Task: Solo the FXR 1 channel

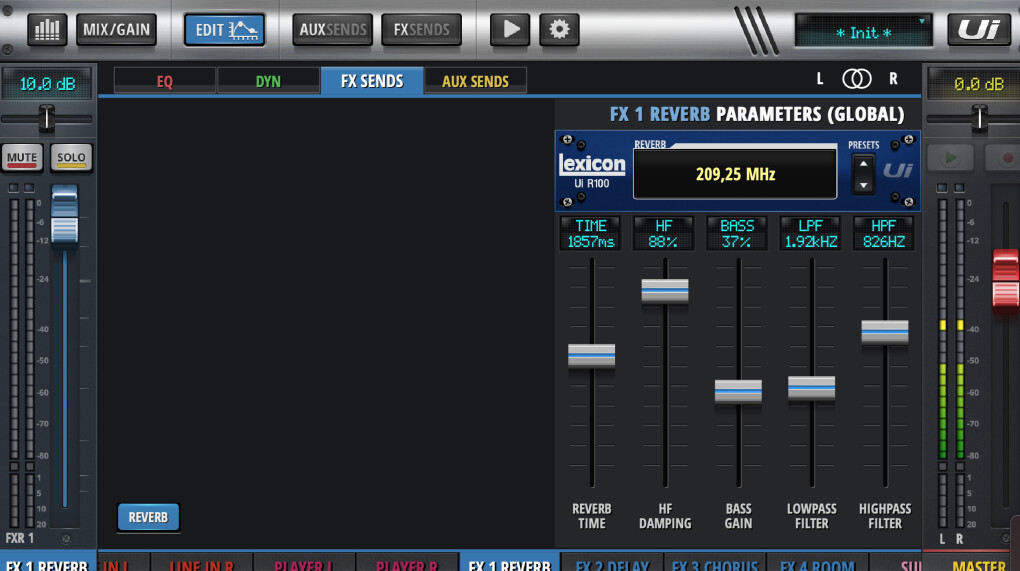Action: [72, 158]
